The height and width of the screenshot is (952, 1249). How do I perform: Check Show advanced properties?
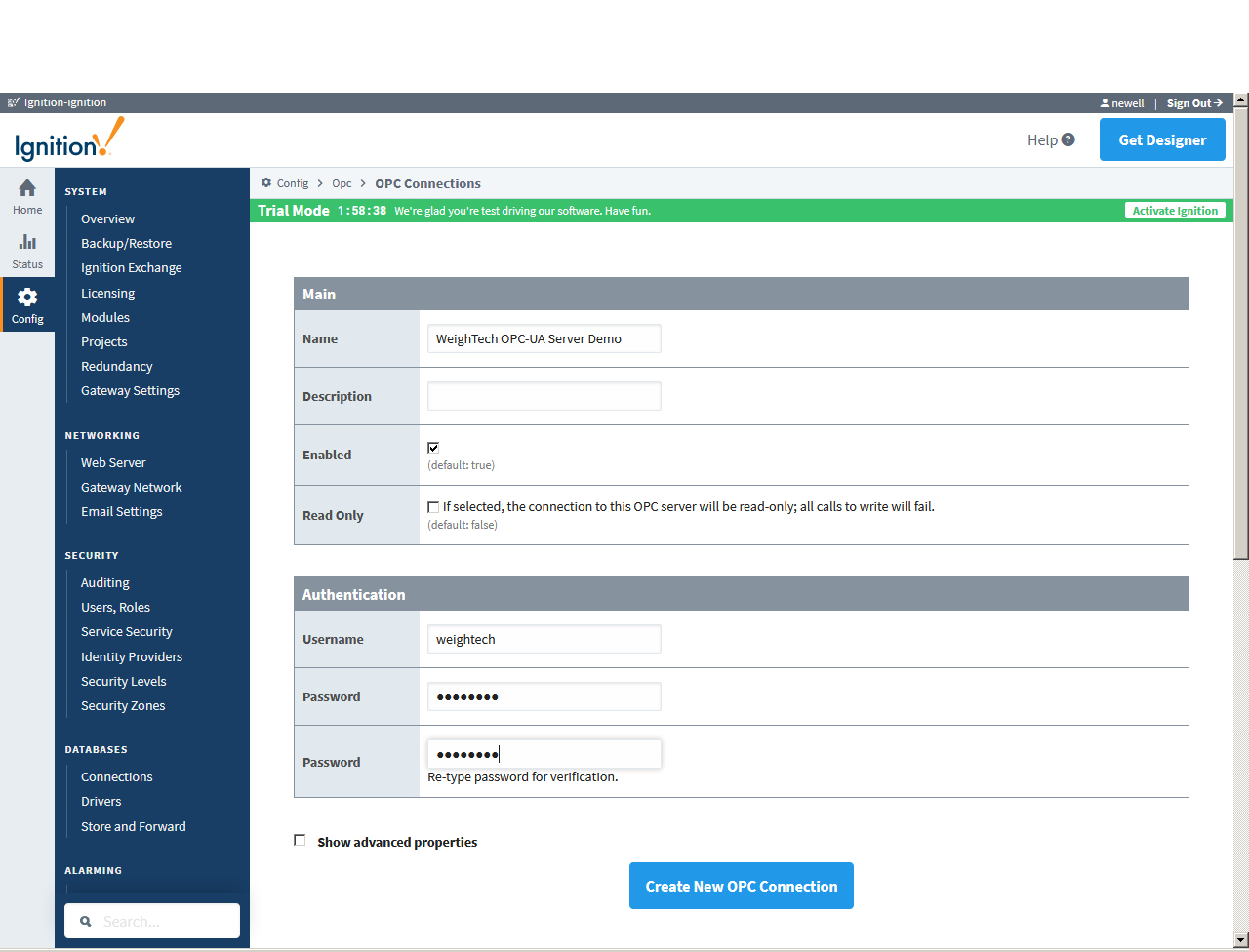click(300, 840)
